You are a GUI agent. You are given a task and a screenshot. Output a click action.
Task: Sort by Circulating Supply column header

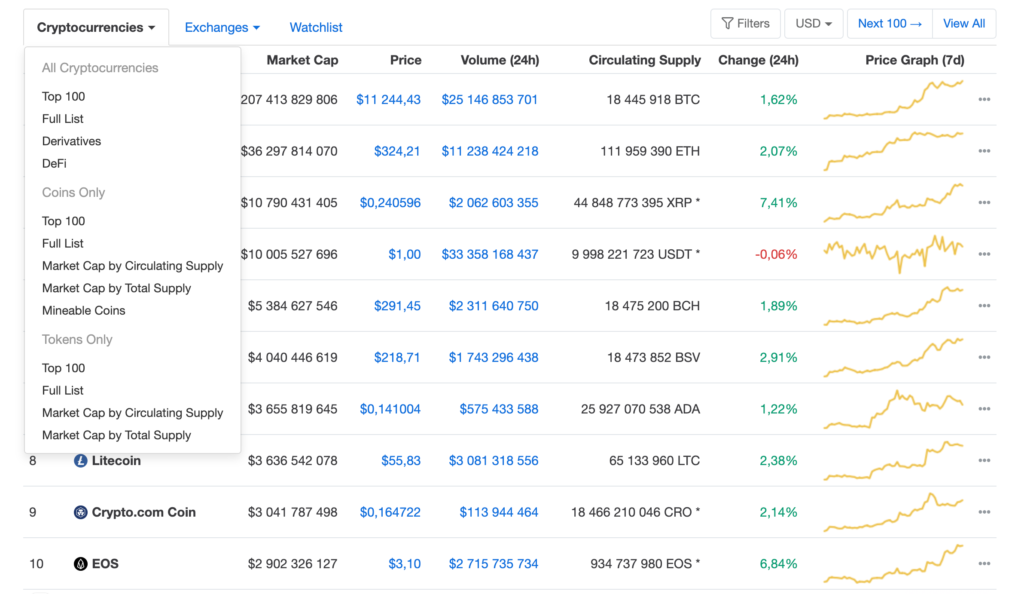coord(645,60)
